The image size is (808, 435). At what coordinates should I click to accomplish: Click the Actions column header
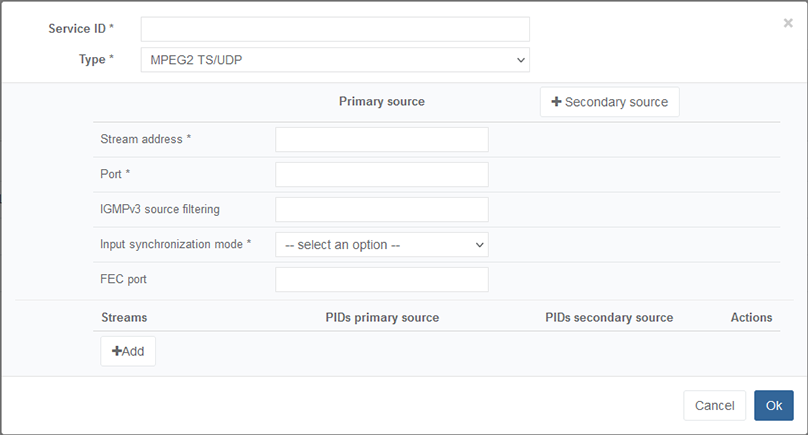tap(751, 317)
